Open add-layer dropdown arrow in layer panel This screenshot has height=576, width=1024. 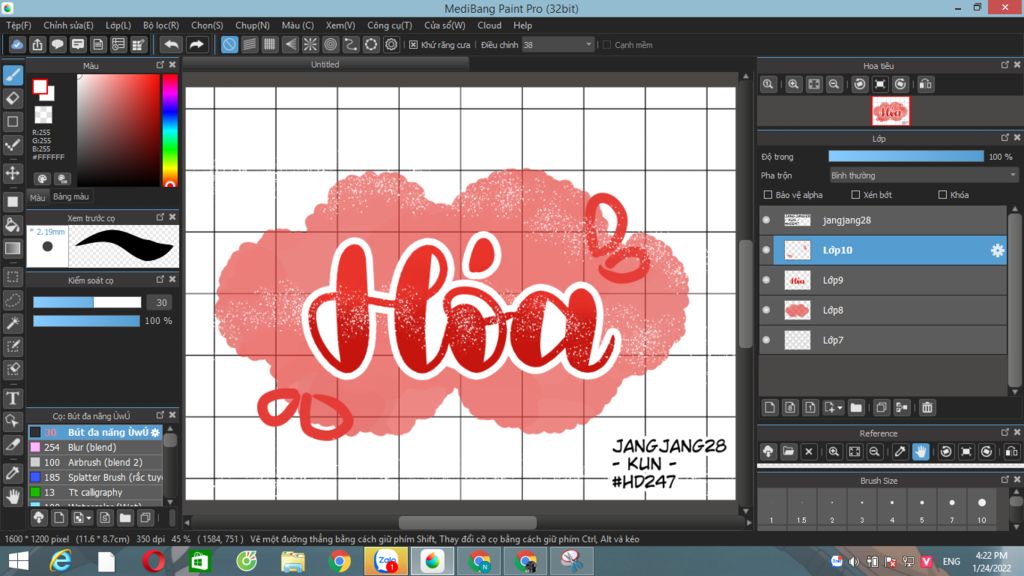[x=840, y=408]
